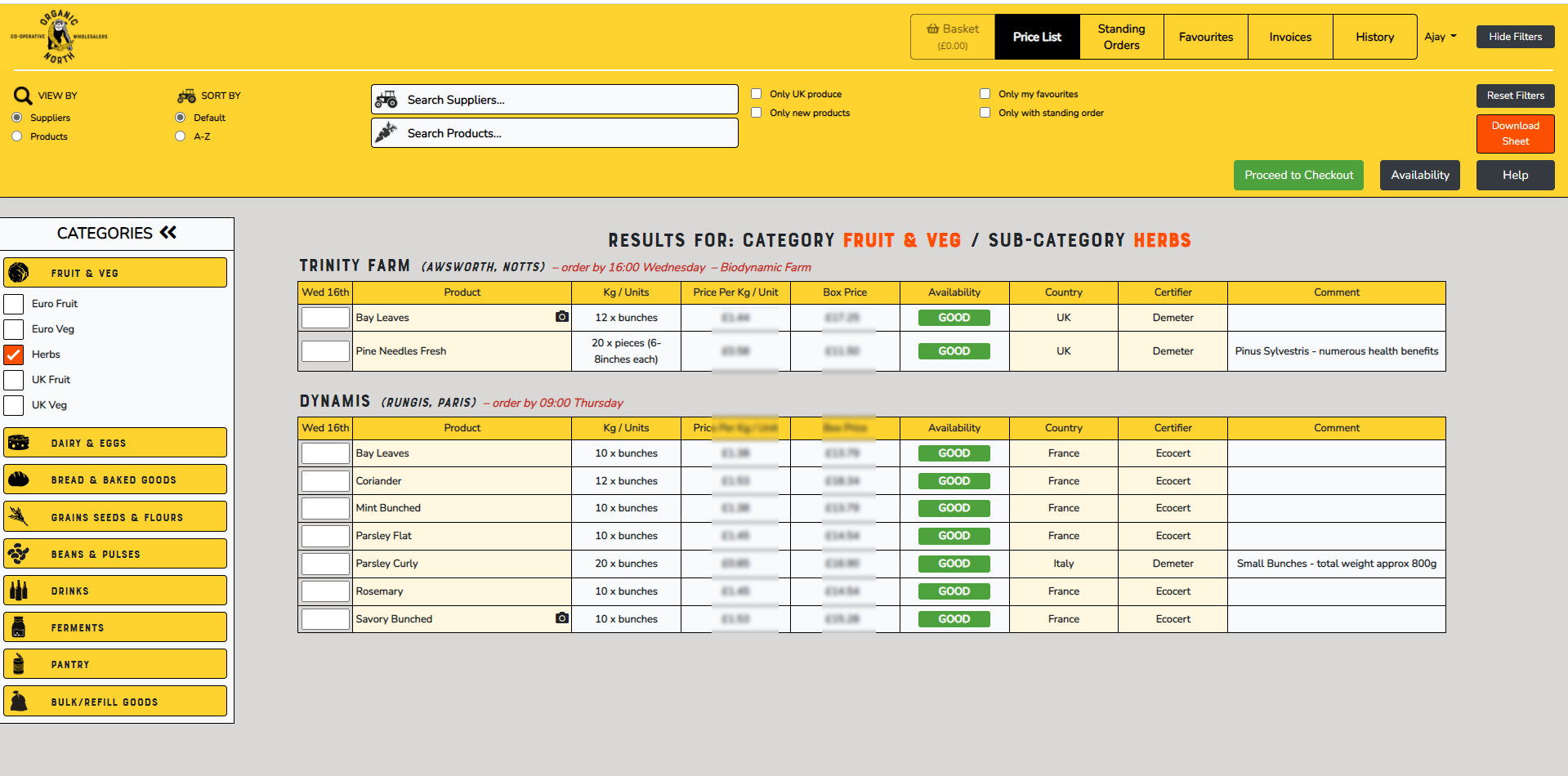Collapse the Fruit & Veg category
Image resolution: width=1568 pixels, height=776 pixels.
tap(115, 273)
